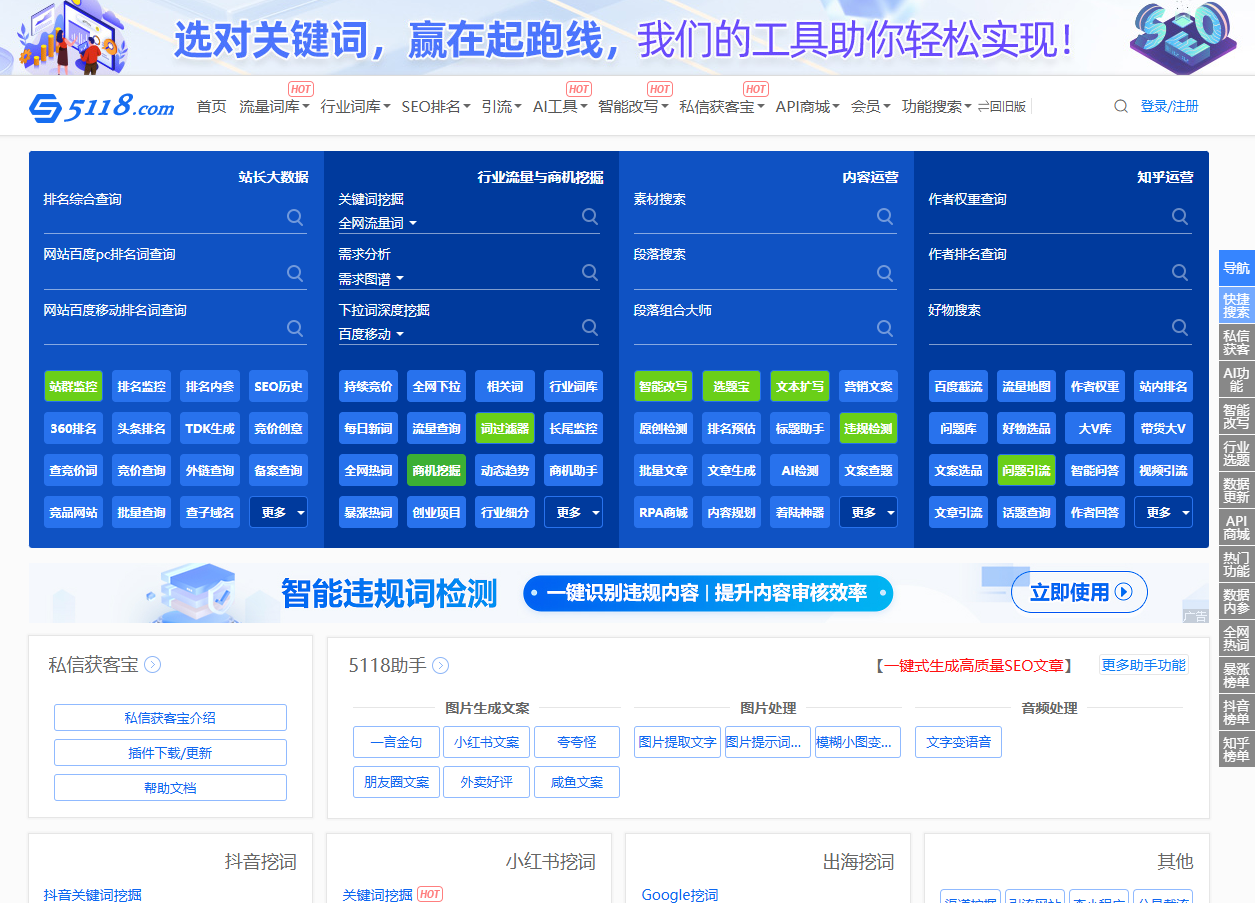
Task: Select 知乎榜单 tab in right sidebar
Action: (1237, 749)
